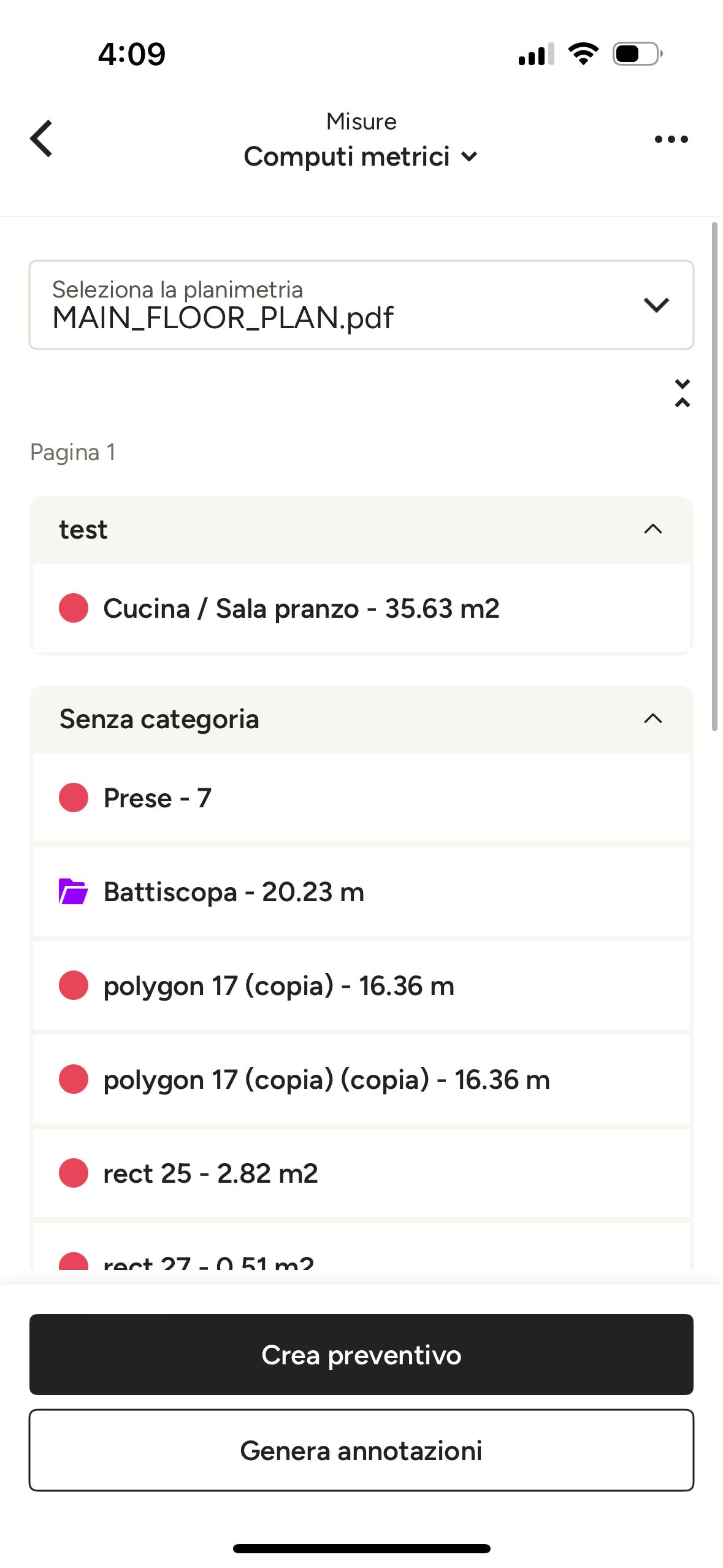Click the Genera annotazioni button

(x=361, y=1450)
